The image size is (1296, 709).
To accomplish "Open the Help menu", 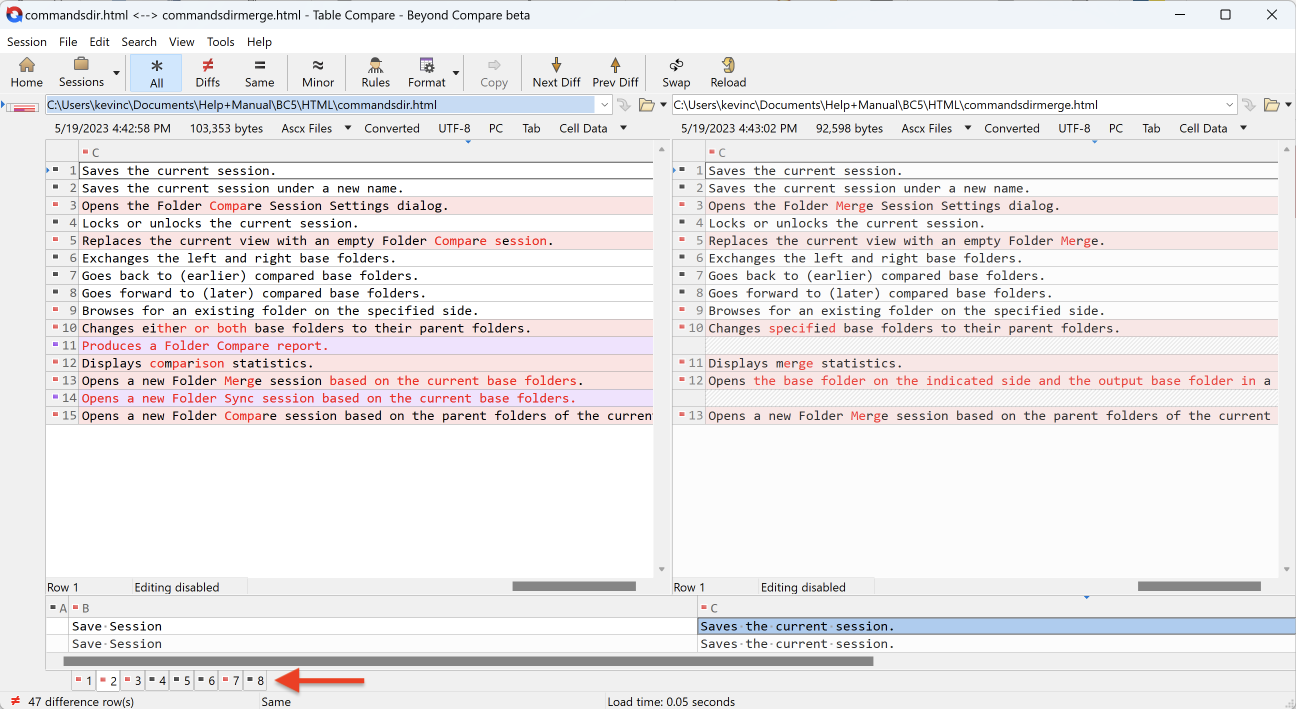I will click(259, 42).
